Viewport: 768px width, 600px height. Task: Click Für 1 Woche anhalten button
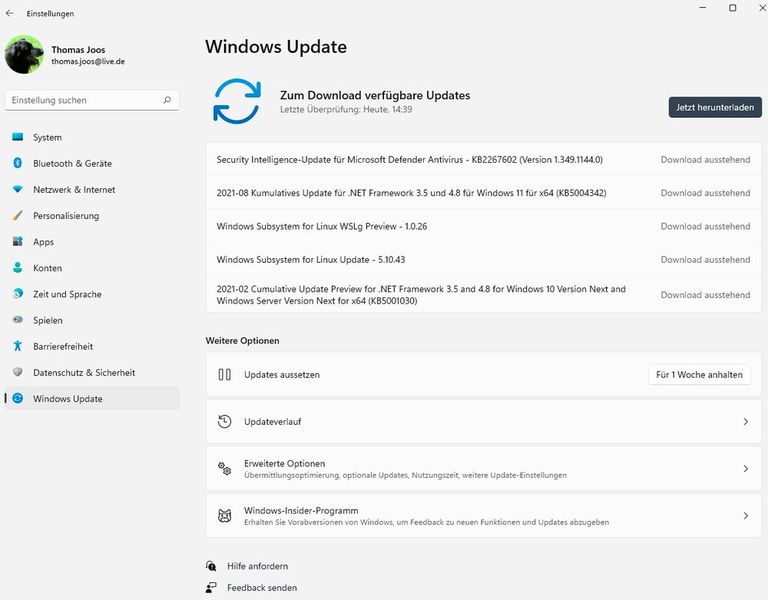[x=699, y=375]
